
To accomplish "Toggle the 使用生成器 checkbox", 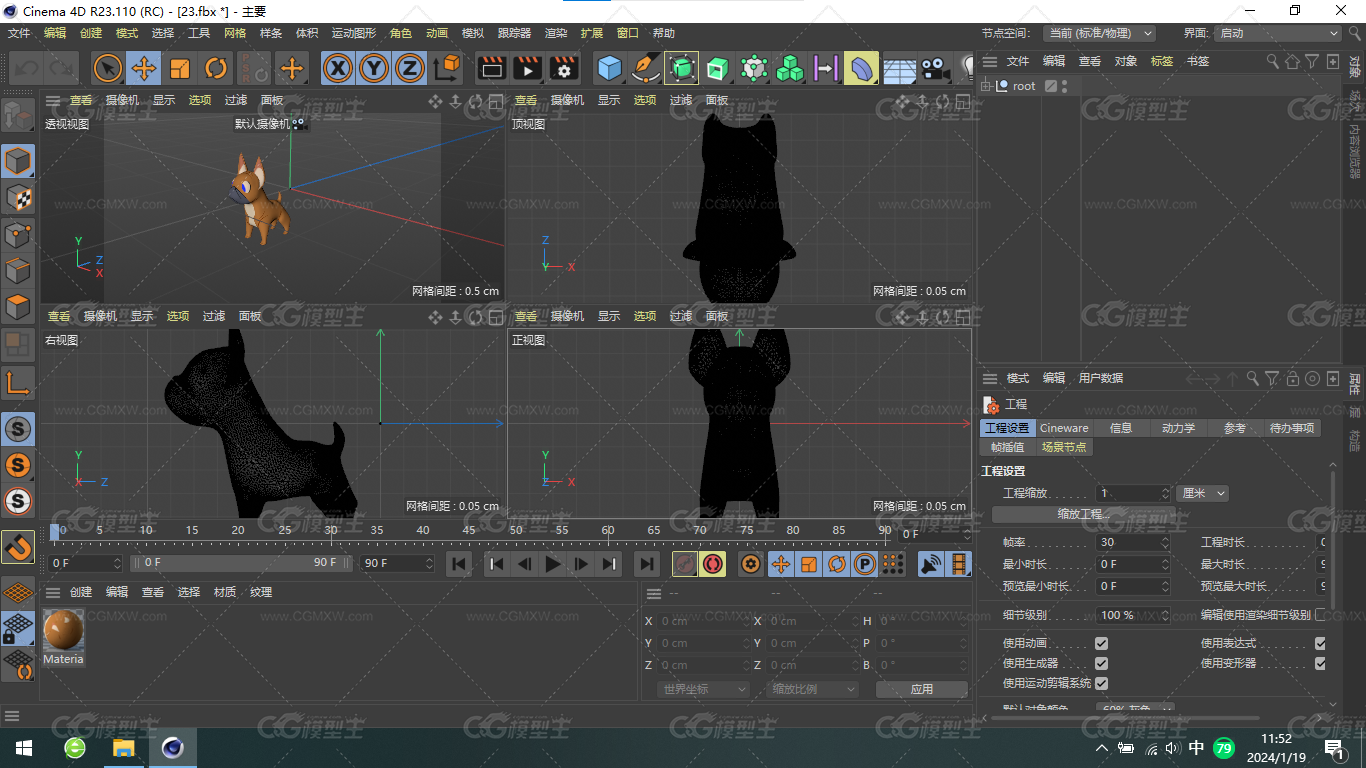I will tap(1101, 663).
